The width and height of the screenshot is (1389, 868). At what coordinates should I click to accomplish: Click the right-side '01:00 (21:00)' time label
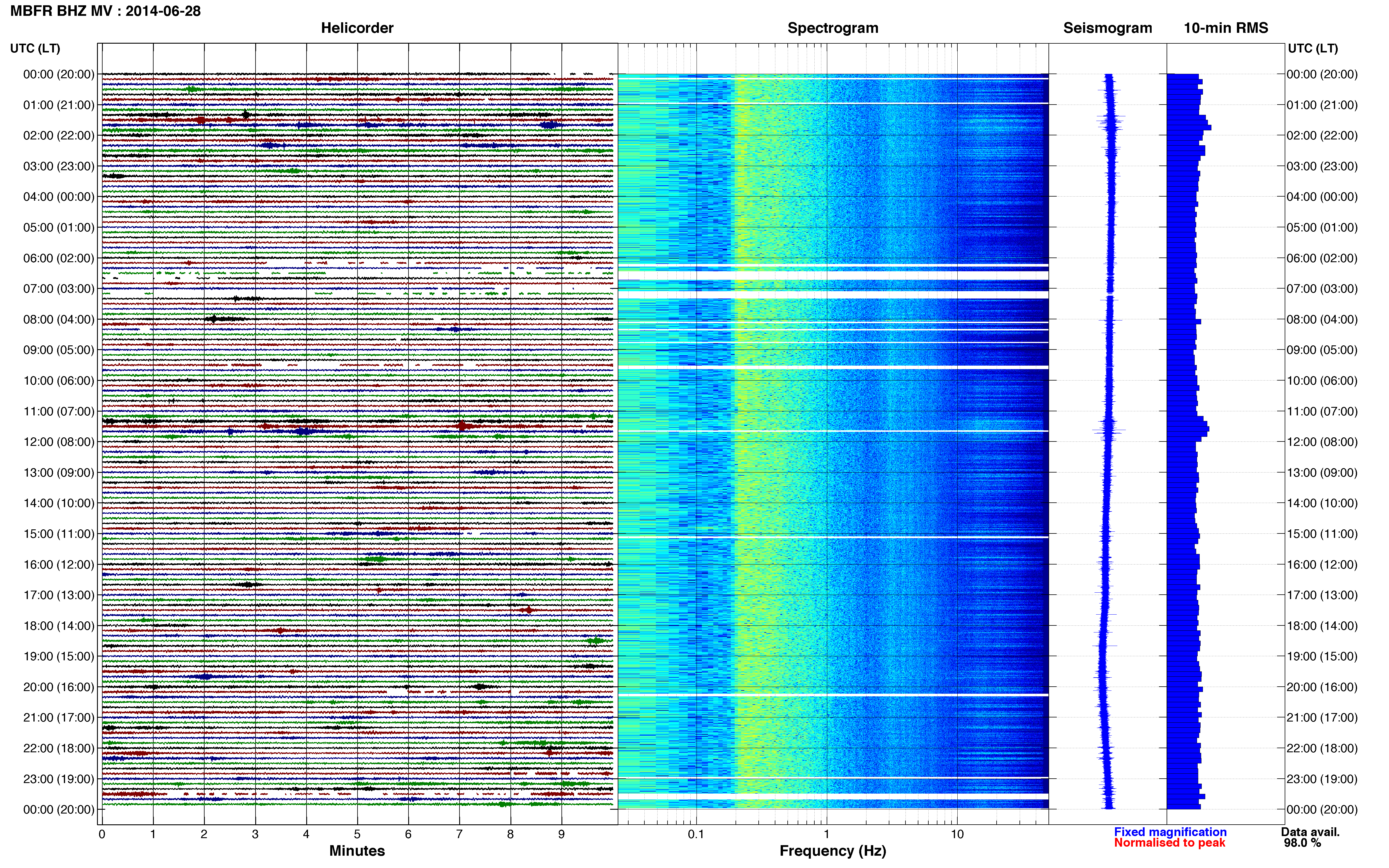click(1322, 105)
